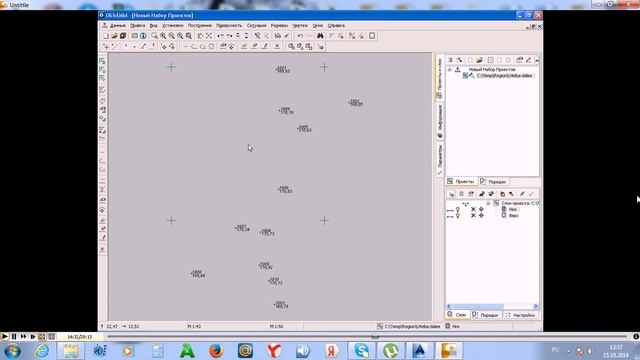Switch to the upper Порядок tab
Image resolution: width=640 pixels, height=360 pixels.
[x=493, y=181]
